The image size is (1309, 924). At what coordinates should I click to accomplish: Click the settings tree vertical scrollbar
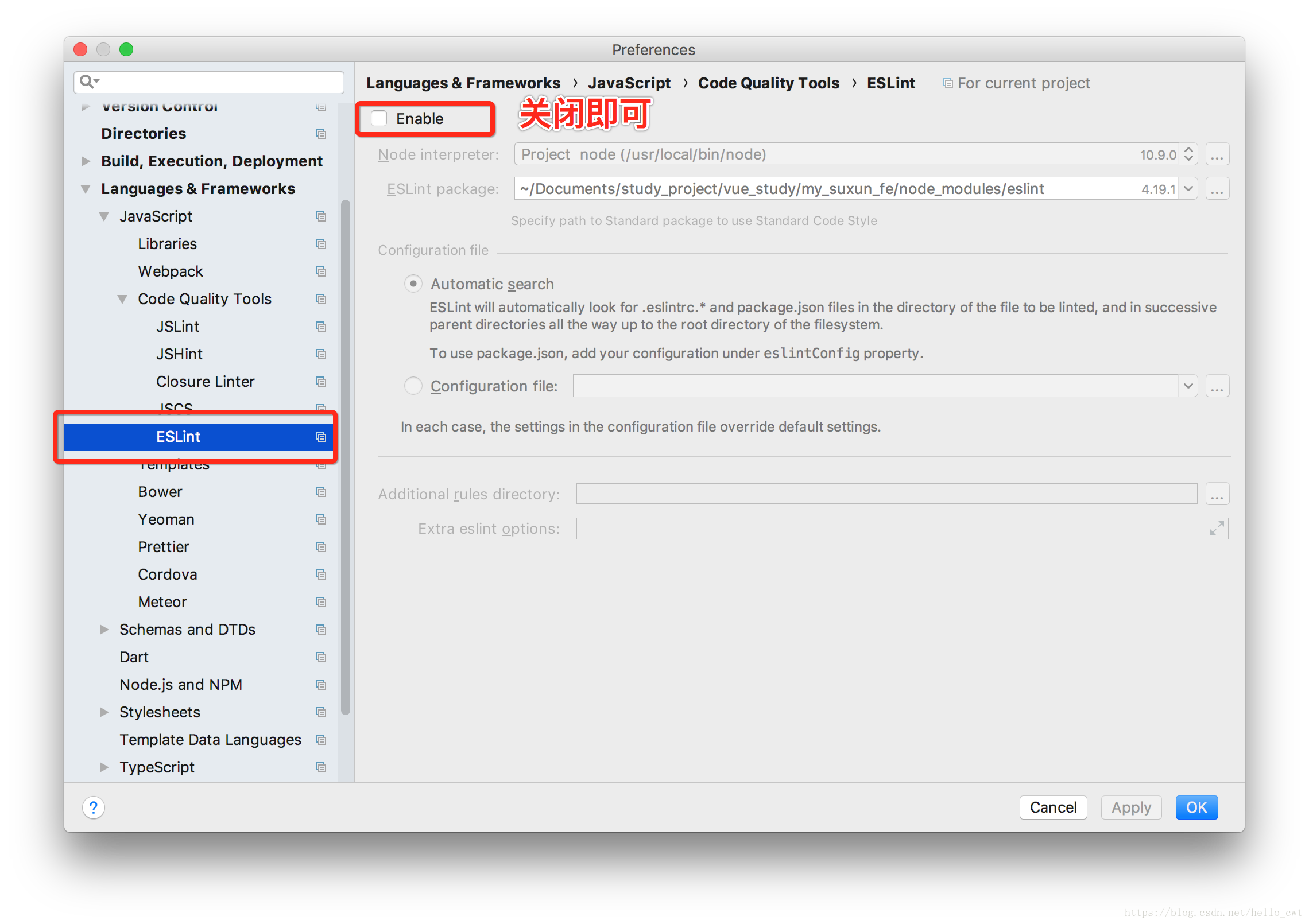(345, 457)
